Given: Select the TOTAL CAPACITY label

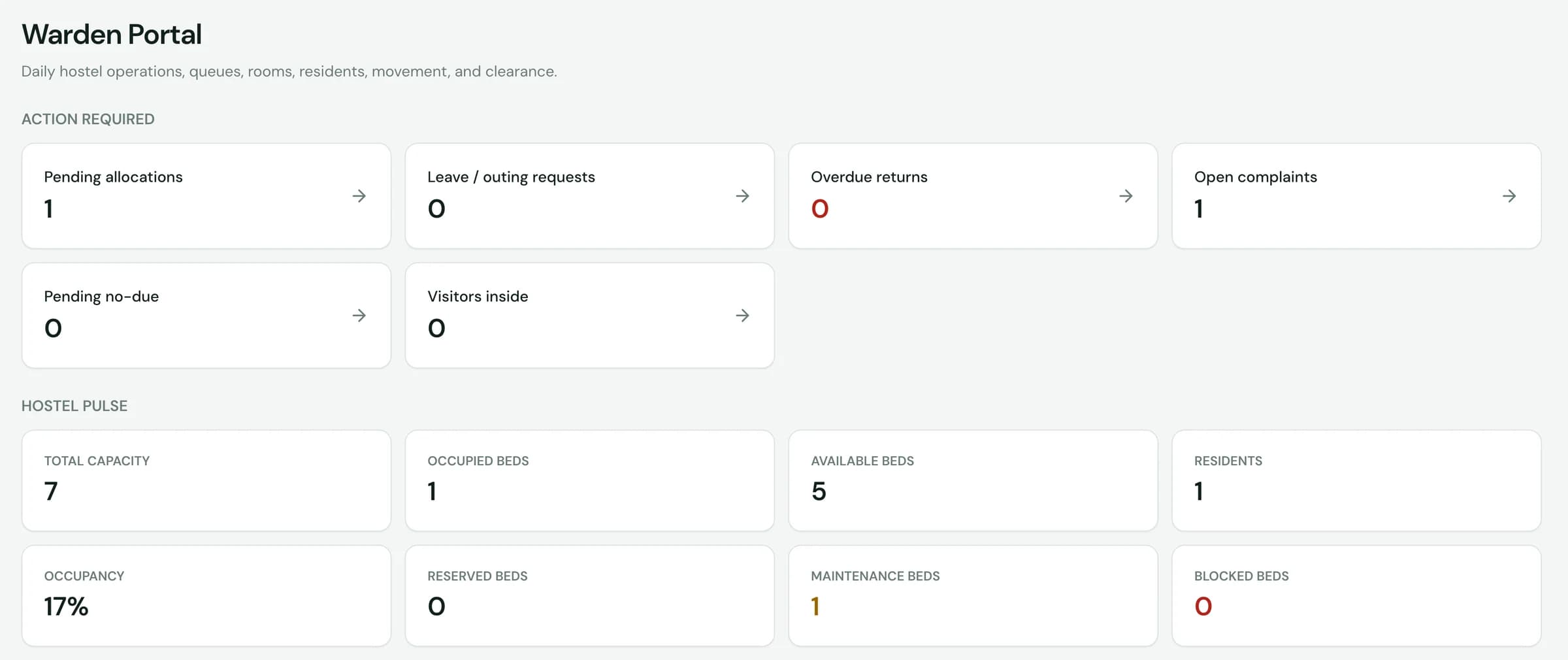Looking at the screenshot, I should coord(97,461).
